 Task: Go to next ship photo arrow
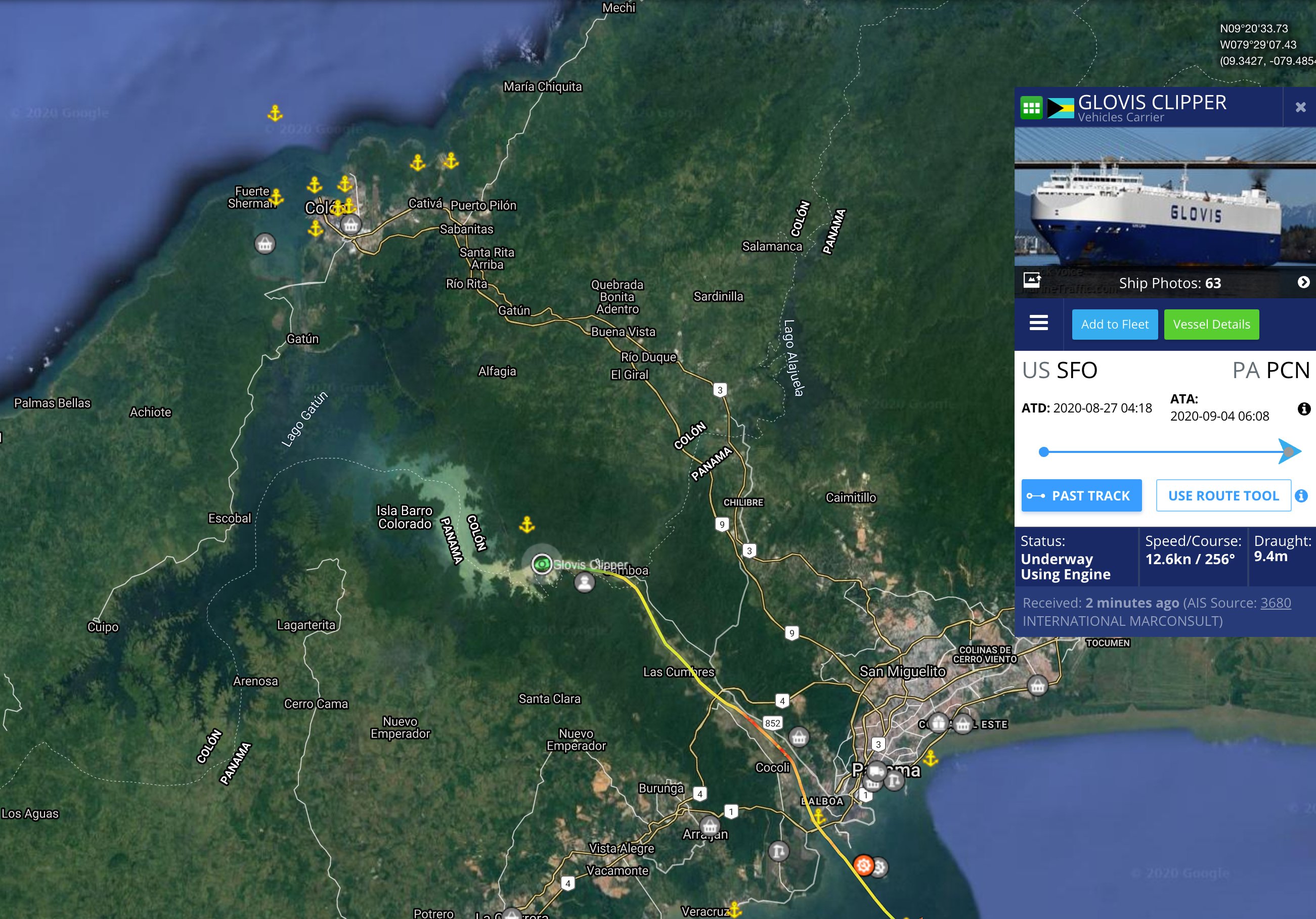[x=1303, y=282]
